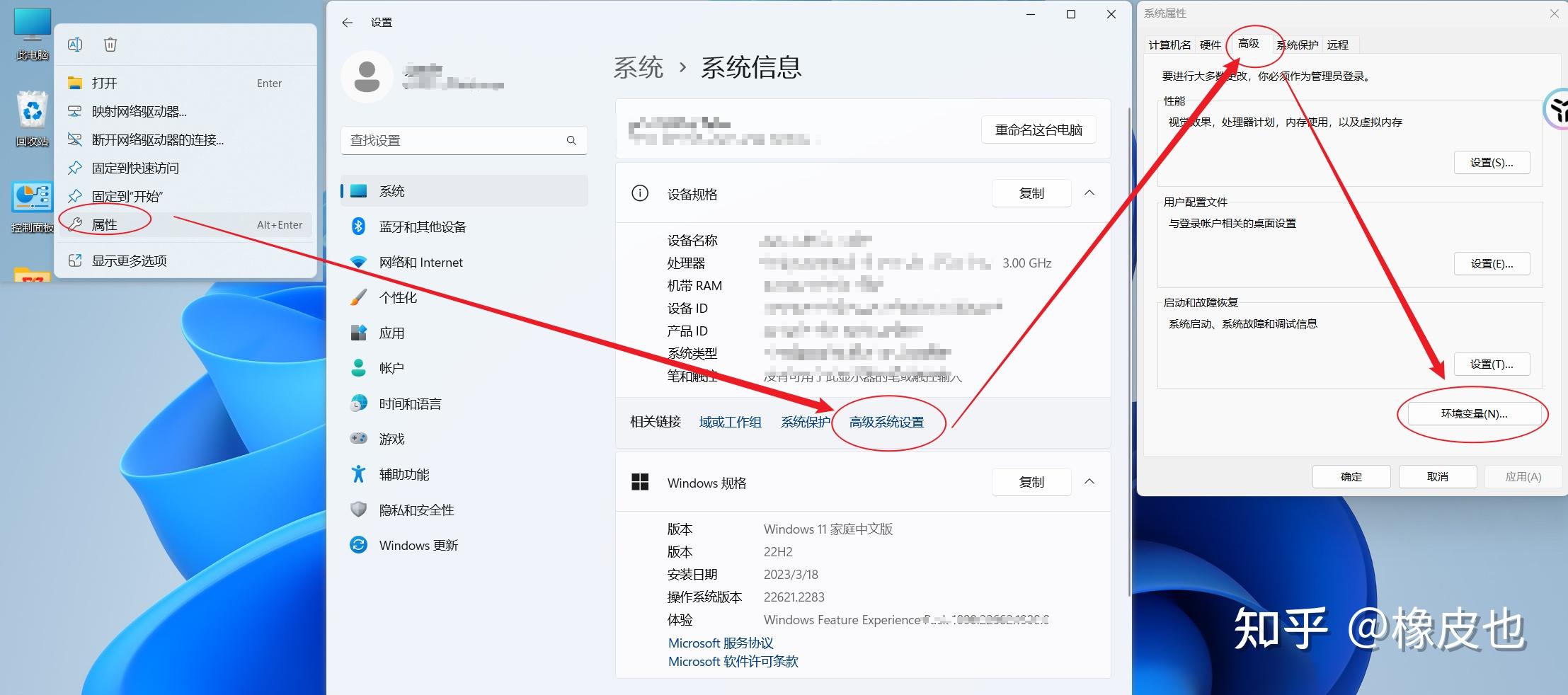Open 游戏 settings category
The image size is (1568, 695).
(464, 439)
